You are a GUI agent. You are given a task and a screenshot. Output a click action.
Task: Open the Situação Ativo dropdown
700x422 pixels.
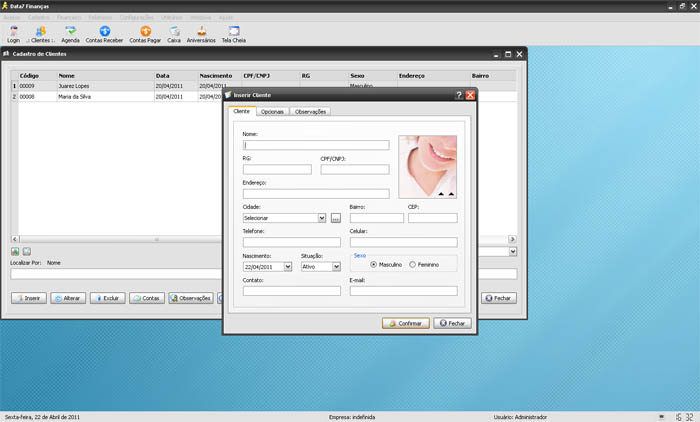(336, 267)
